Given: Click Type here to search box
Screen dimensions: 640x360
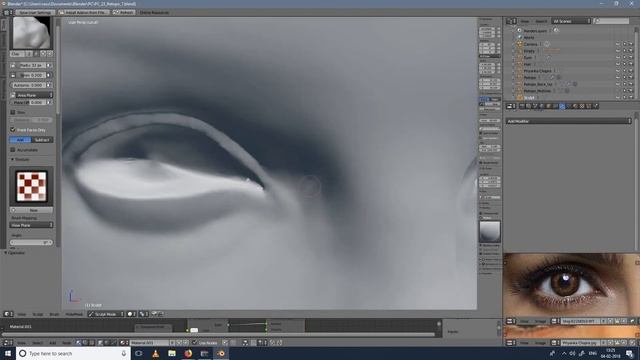Looking at the screenshot, I should [x=73, y=353].
